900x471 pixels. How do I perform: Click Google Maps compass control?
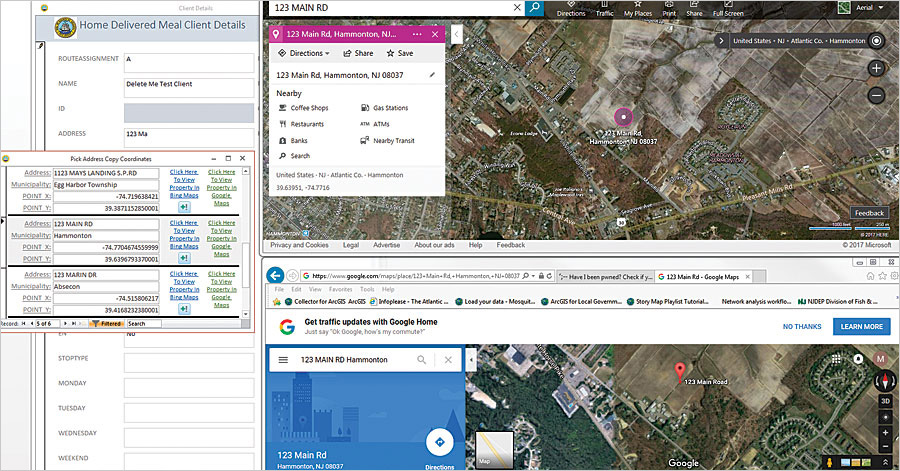[x=885, y=381]
